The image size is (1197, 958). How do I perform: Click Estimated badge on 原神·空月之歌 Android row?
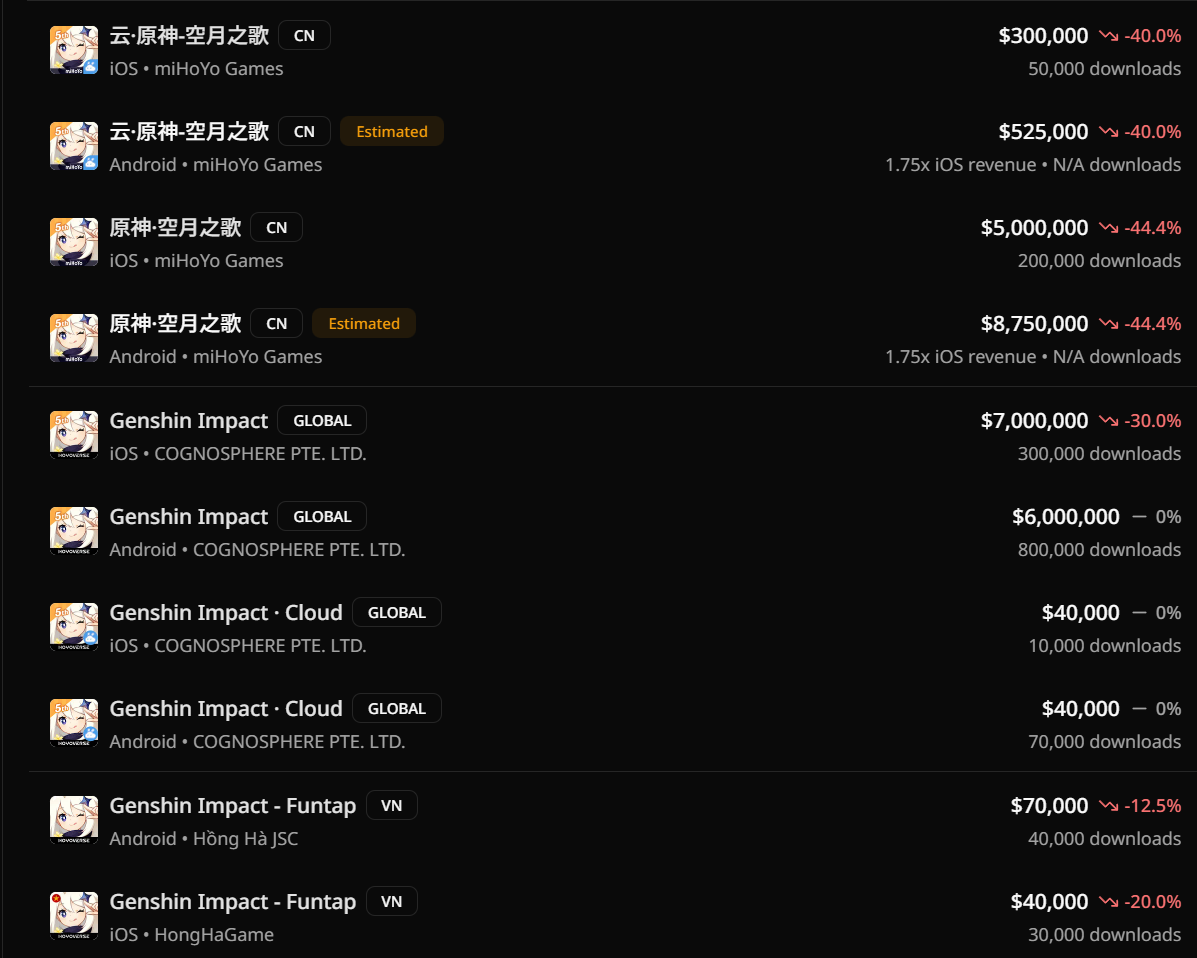tap(364, 324)
